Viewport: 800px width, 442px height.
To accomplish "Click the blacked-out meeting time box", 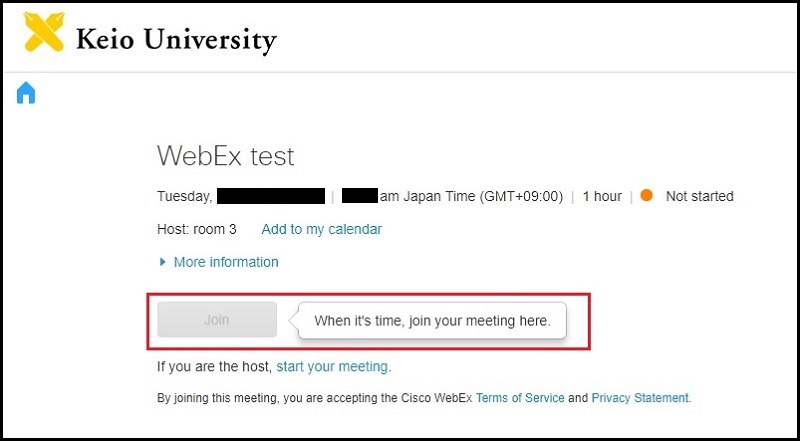I will (359, 196).
